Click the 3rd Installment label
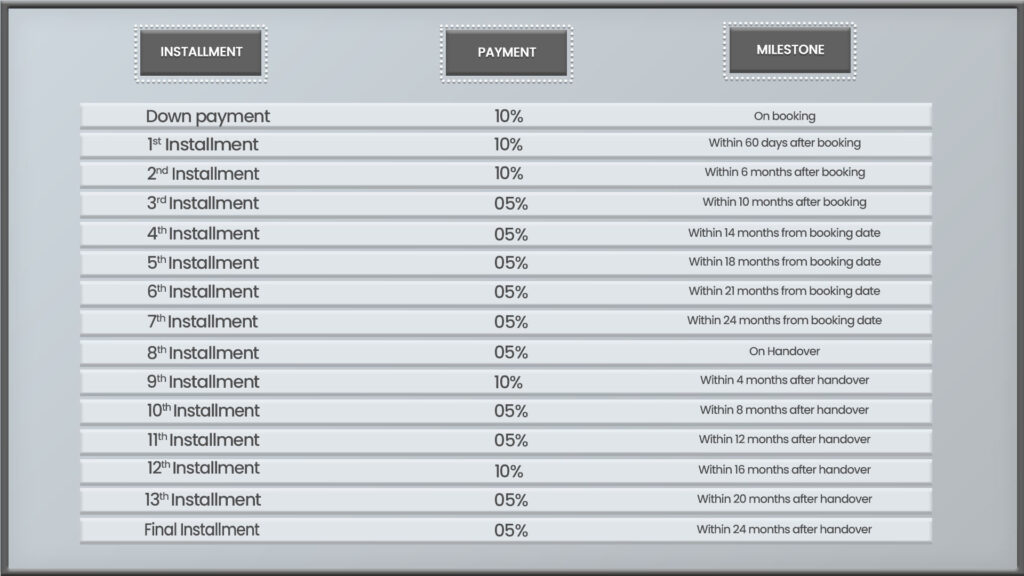Screen dimensions: 1024x576 pyautogui.click(x=203, y=203)
